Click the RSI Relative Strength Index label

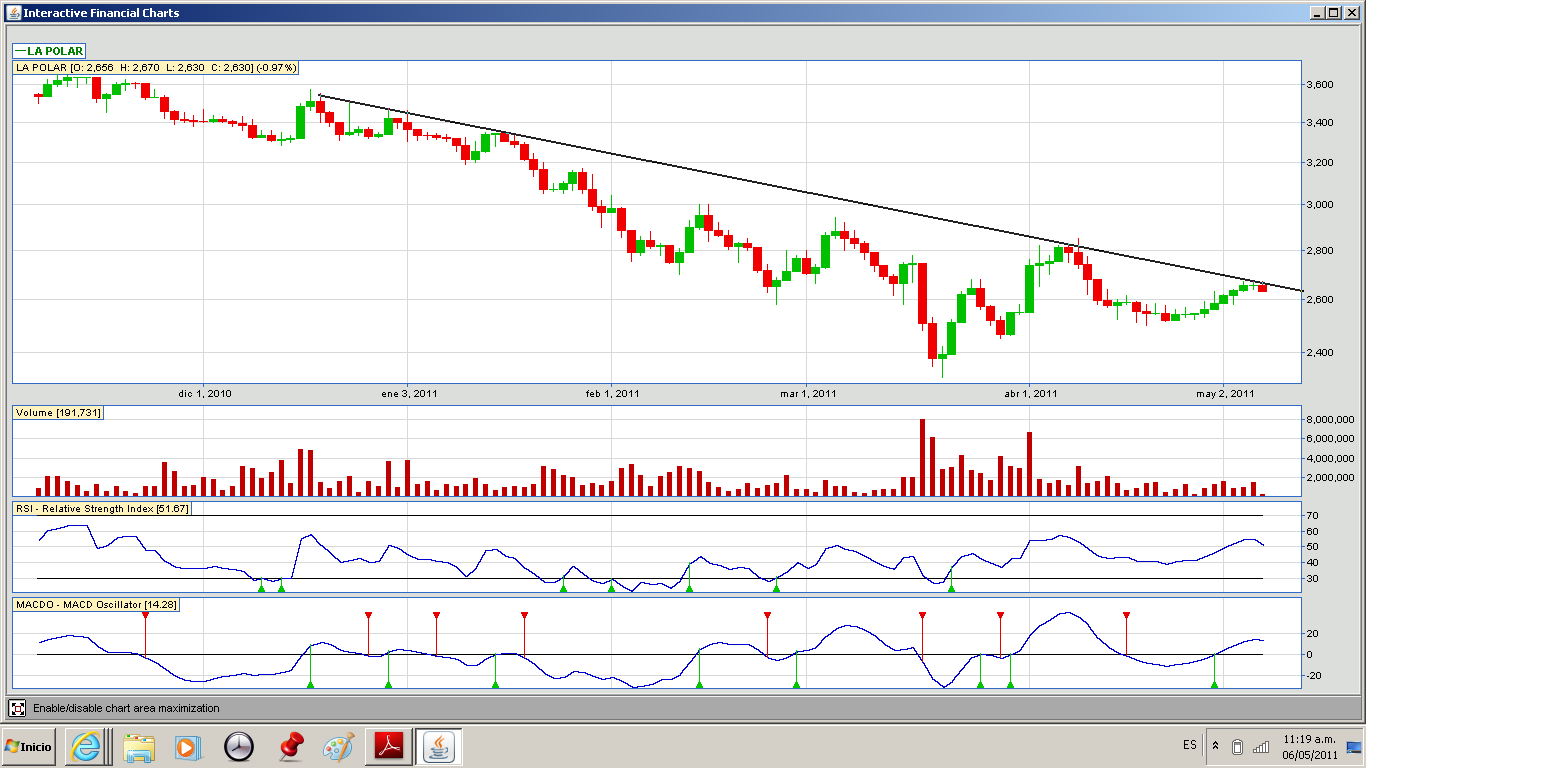pos(101,509)
